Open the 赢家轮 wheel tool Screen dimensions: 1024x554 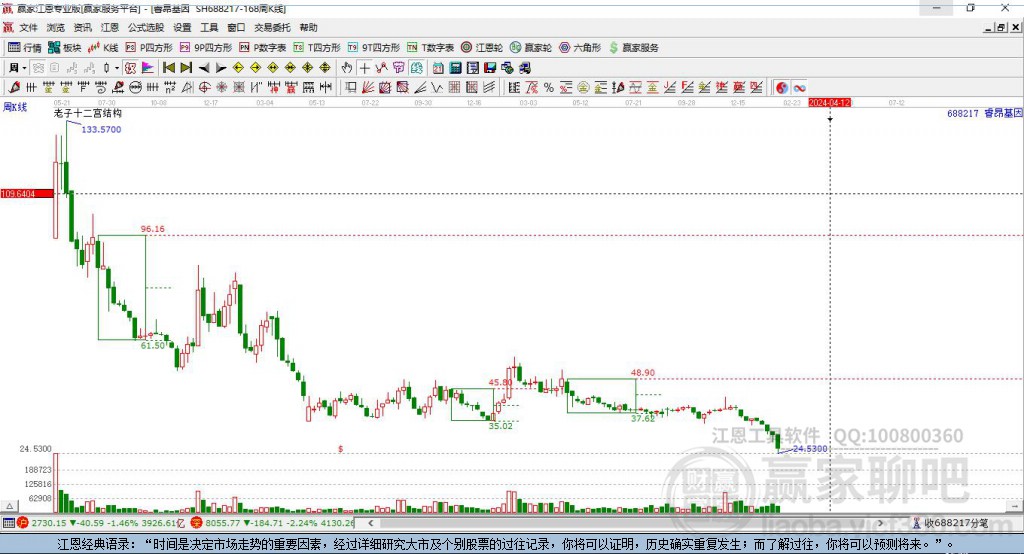(531, 48)
